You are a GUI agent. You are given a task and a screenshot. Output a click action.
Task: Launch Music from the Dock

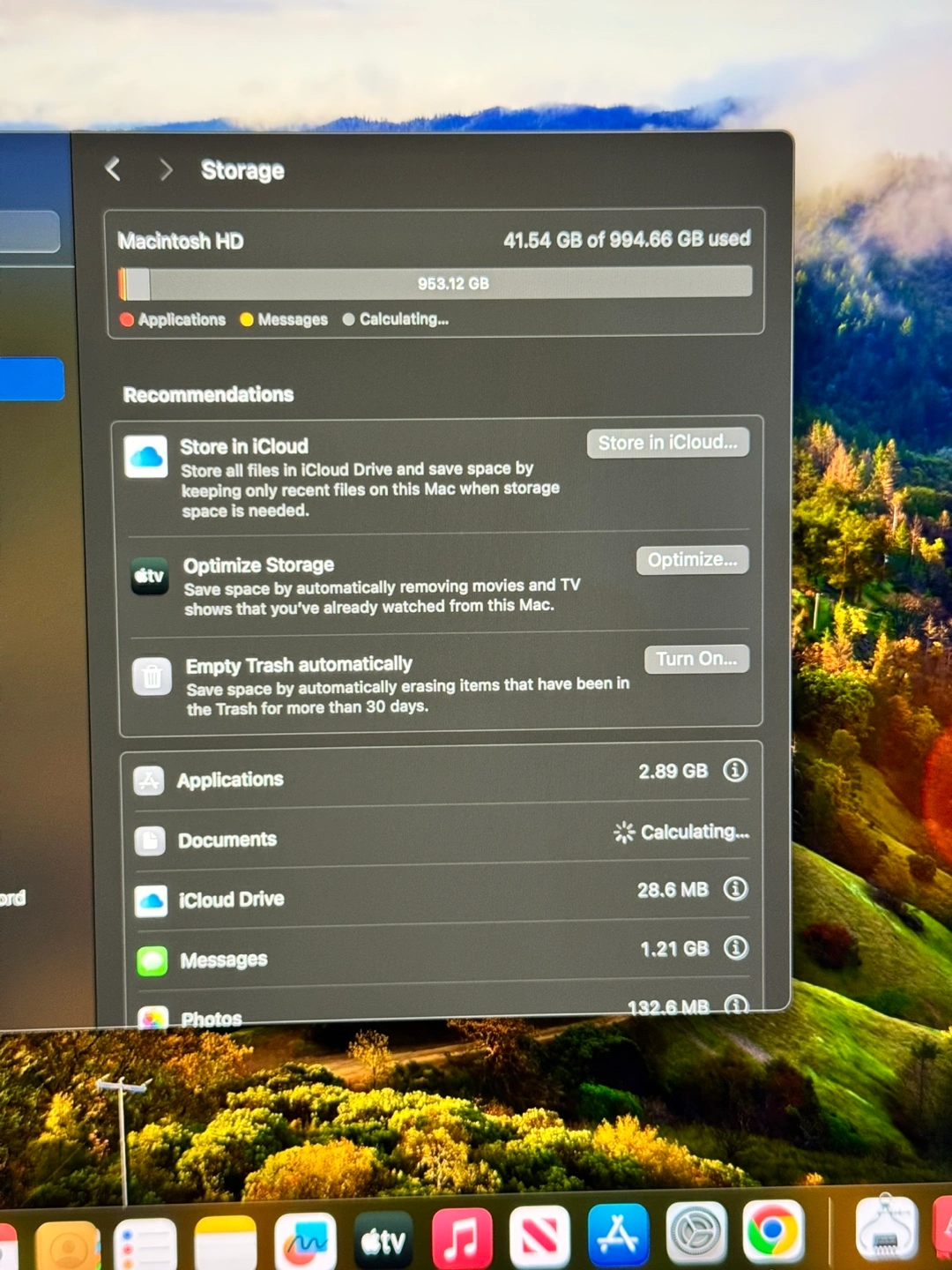462,1238
